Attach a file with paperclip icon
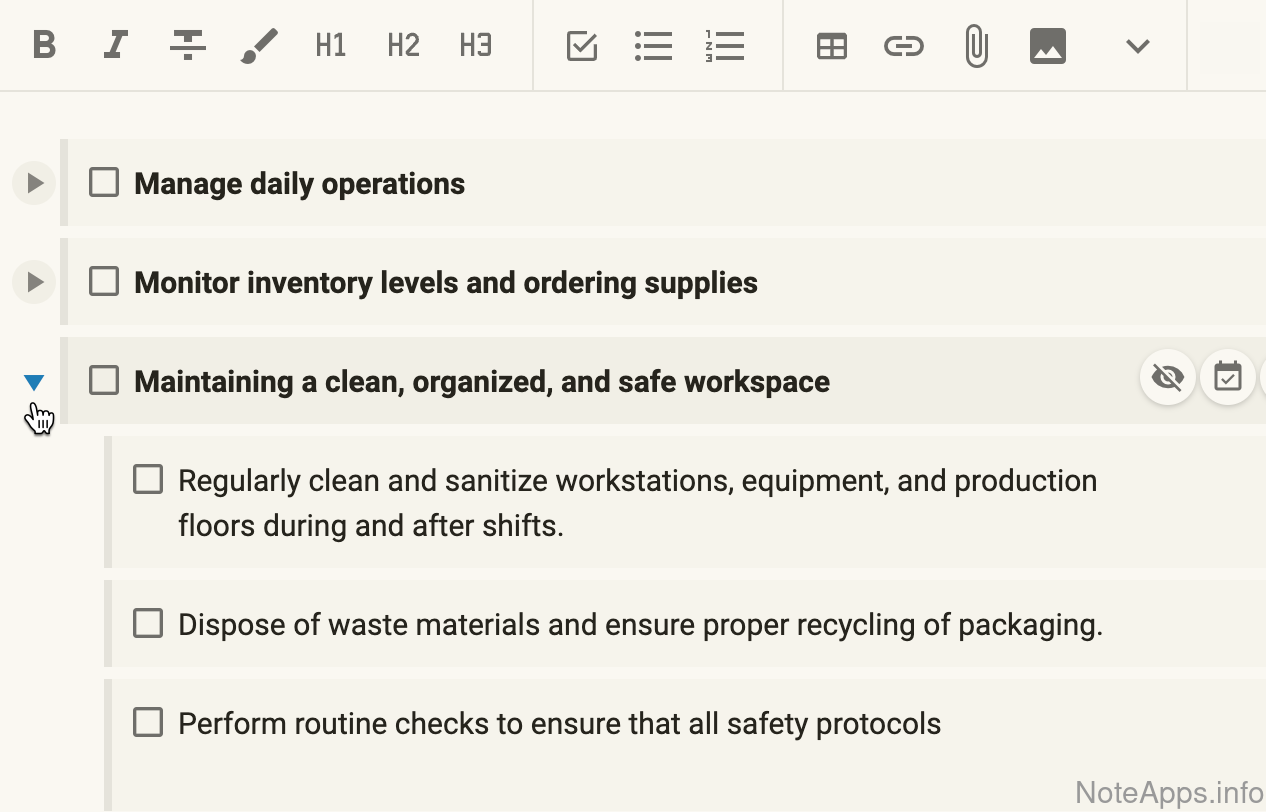The height and width of the screenshot is (812, 1266). click(x=976, y=46)
